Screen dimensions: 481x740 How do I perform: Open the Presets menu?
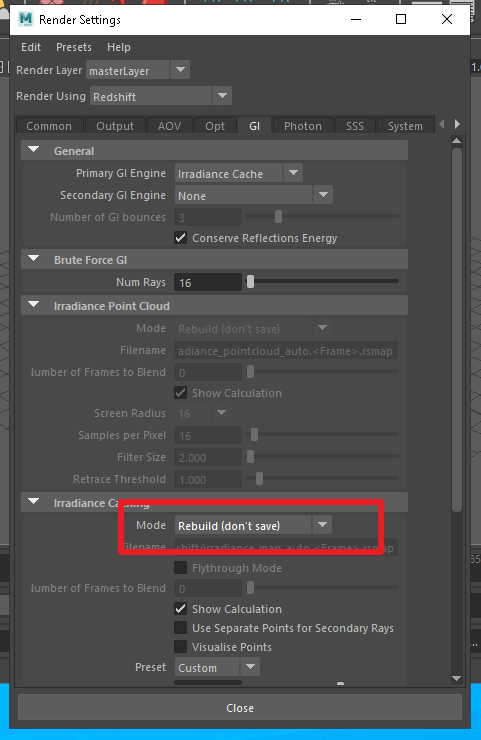[74, 47]
